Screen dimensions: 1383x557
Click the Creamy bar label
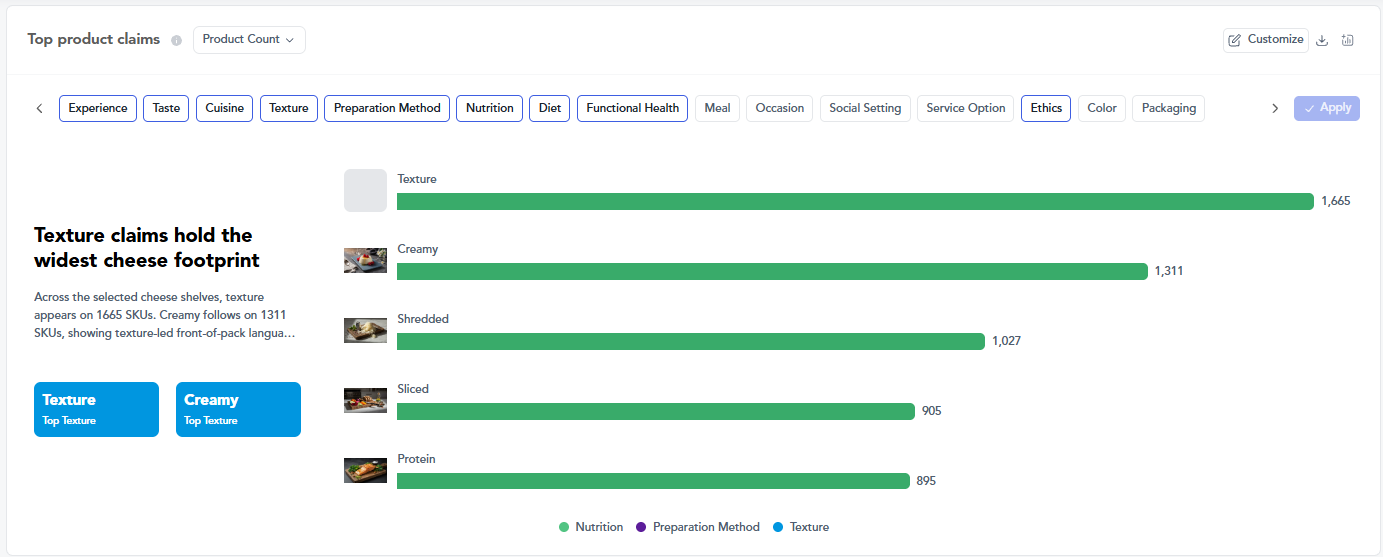tap(418, 249)
